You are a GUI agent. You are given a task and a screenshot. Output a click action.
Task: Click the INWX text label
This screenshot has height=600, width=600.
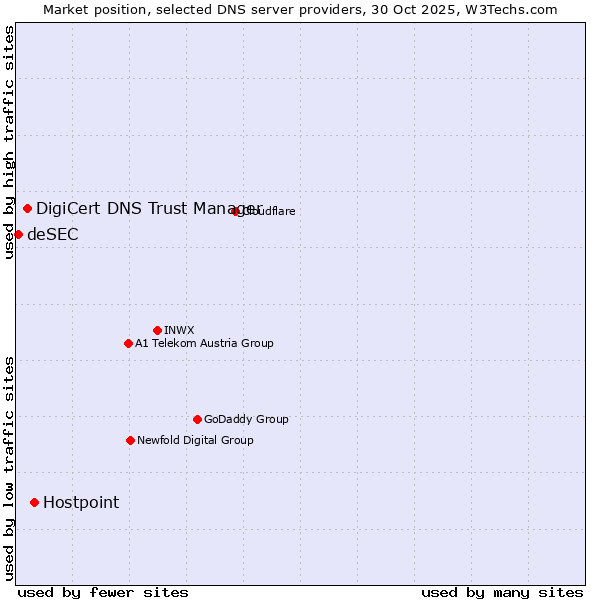click(x=179, y=330)
